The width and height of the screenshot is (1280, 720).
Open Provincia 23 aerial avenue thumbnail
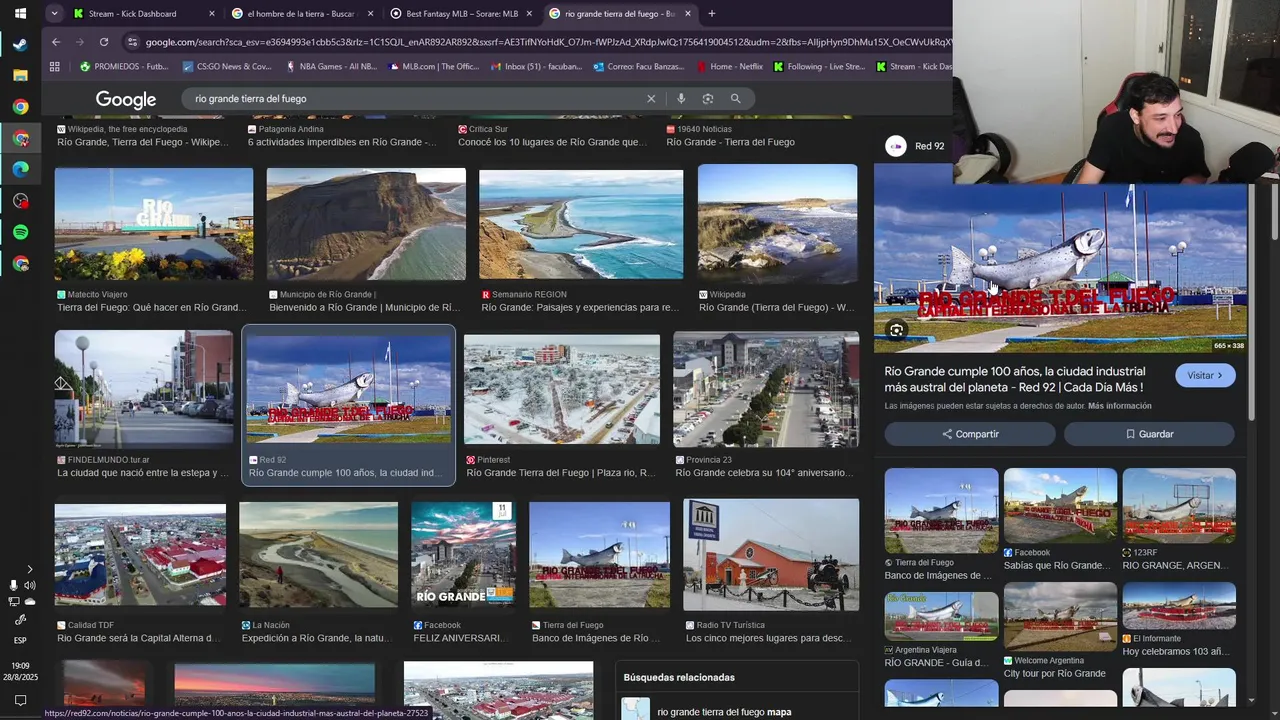pos(766,390)
